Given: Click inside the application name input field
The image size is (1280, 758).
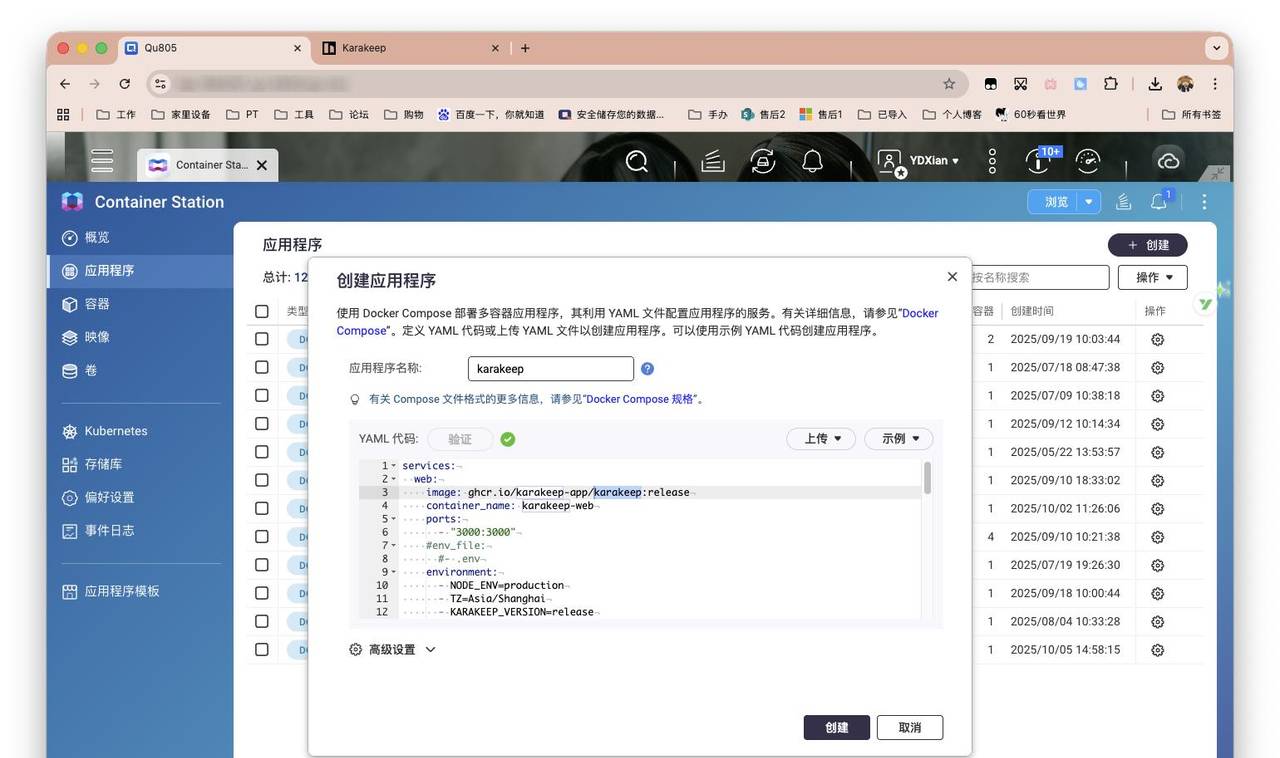Looking at the screenshot, I should click(550, 368).
